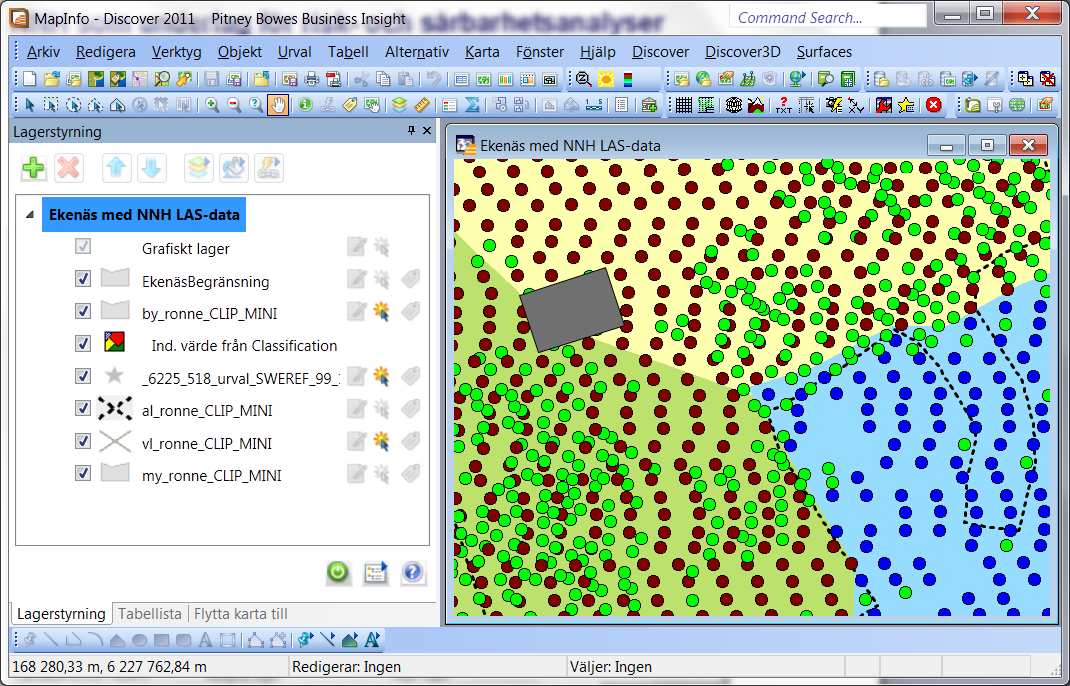This screenshot has height=686, width=1070.
Task: Hide the al_ronne_CLIP_MINI layer
Action: coord(83,408)
